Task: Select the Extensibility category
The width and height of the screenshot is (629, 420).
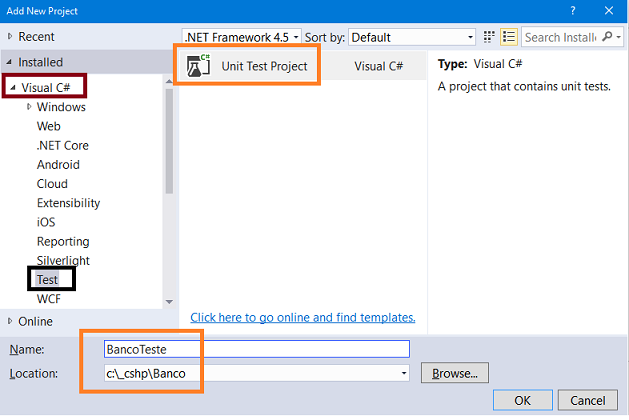Action: click(68, 203)
